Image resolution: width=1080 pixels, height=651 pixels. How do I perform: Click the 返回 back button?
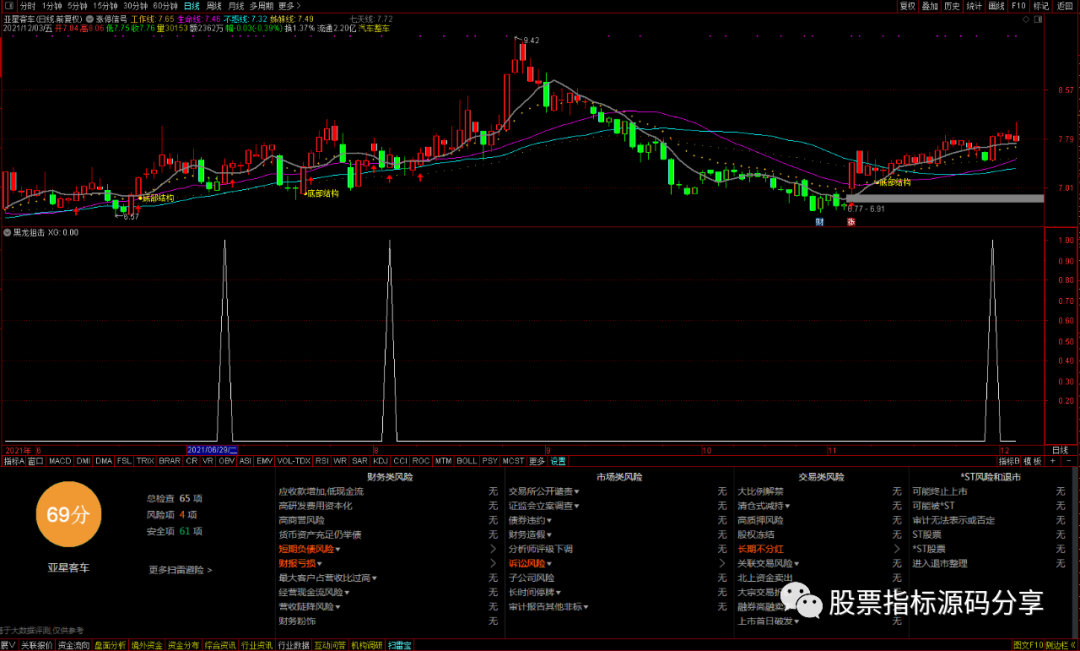click(1065, 6)
